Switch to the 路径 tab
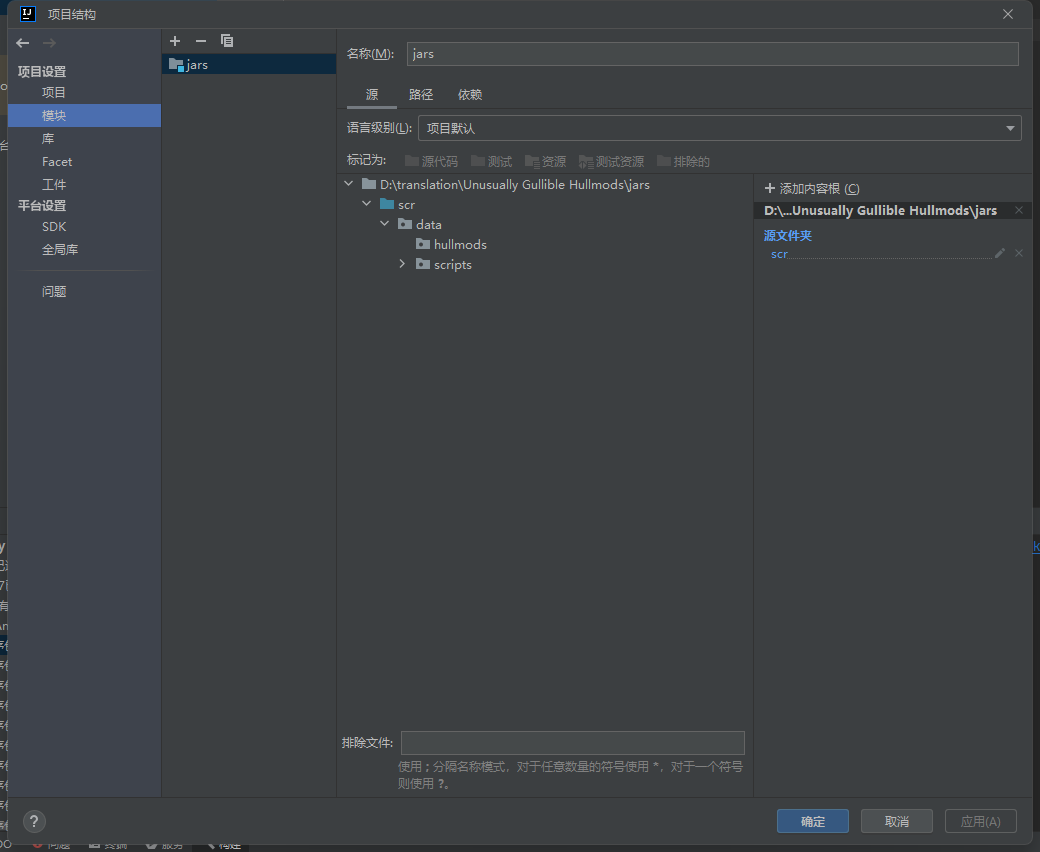Viewport: 1040px width, 852px height. [421, 95]
